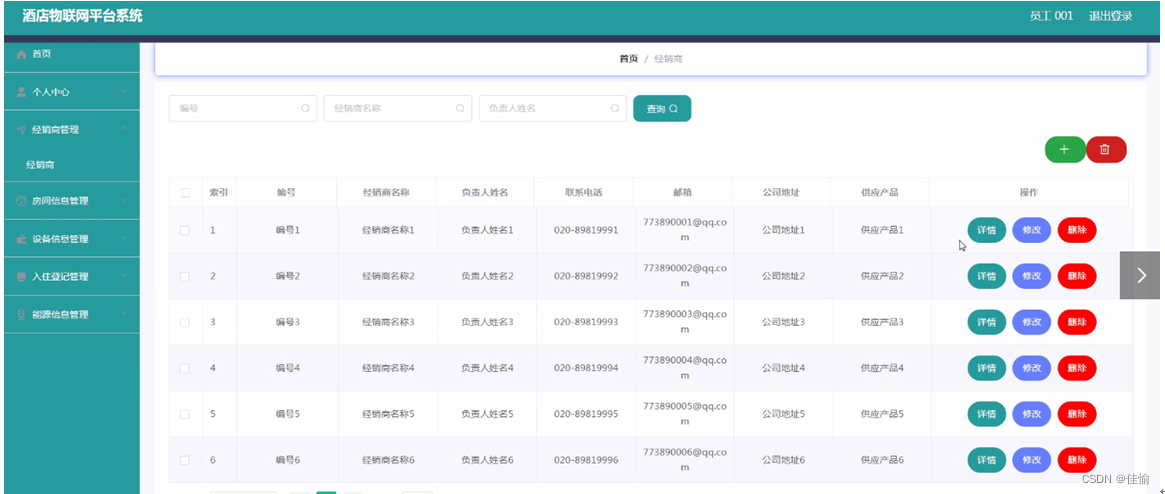Focus the 编号 search input

[x=243, y=108]
